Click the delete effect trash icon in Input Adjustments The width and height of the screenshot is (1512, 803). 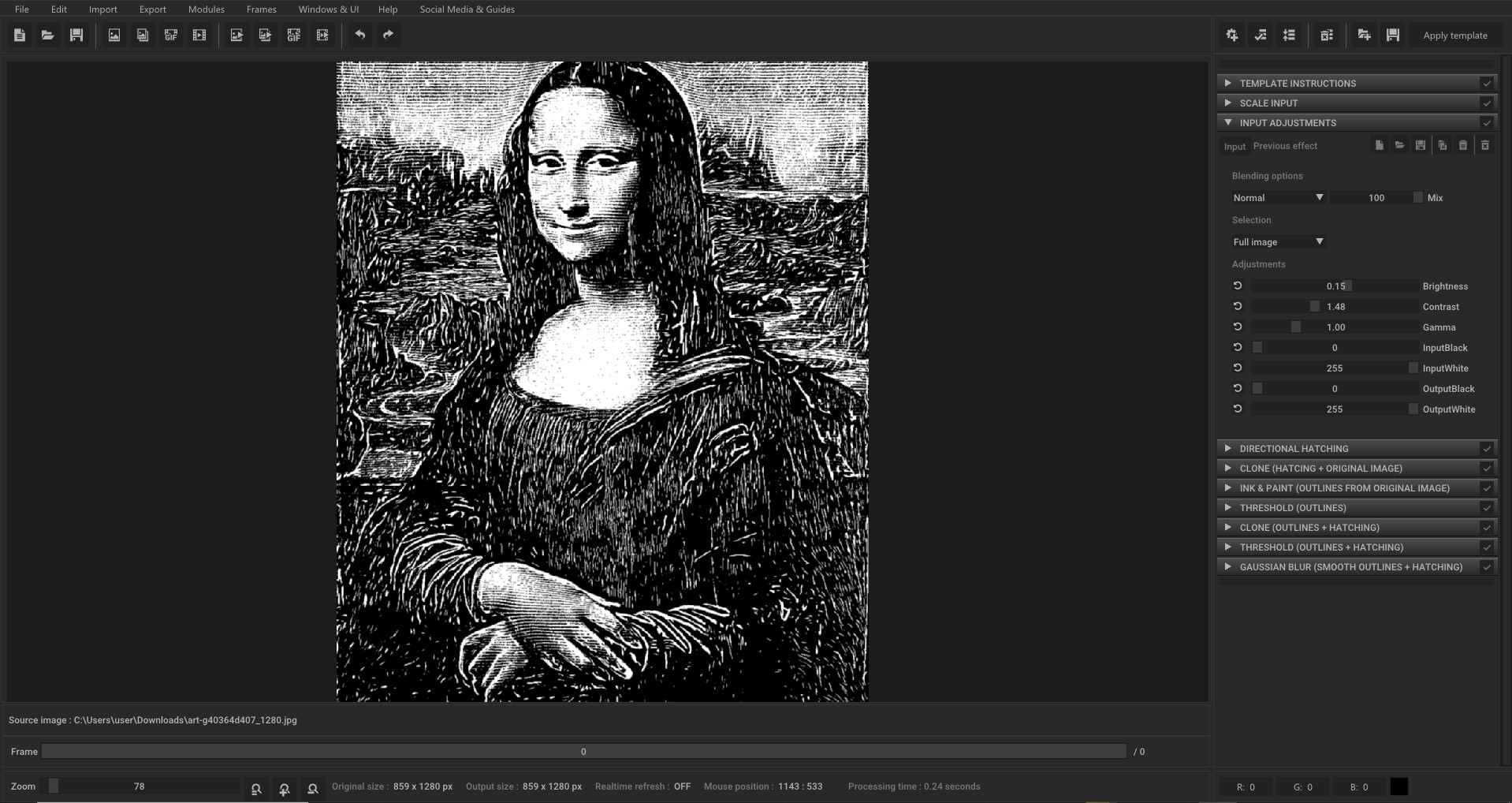point(1484,145)
